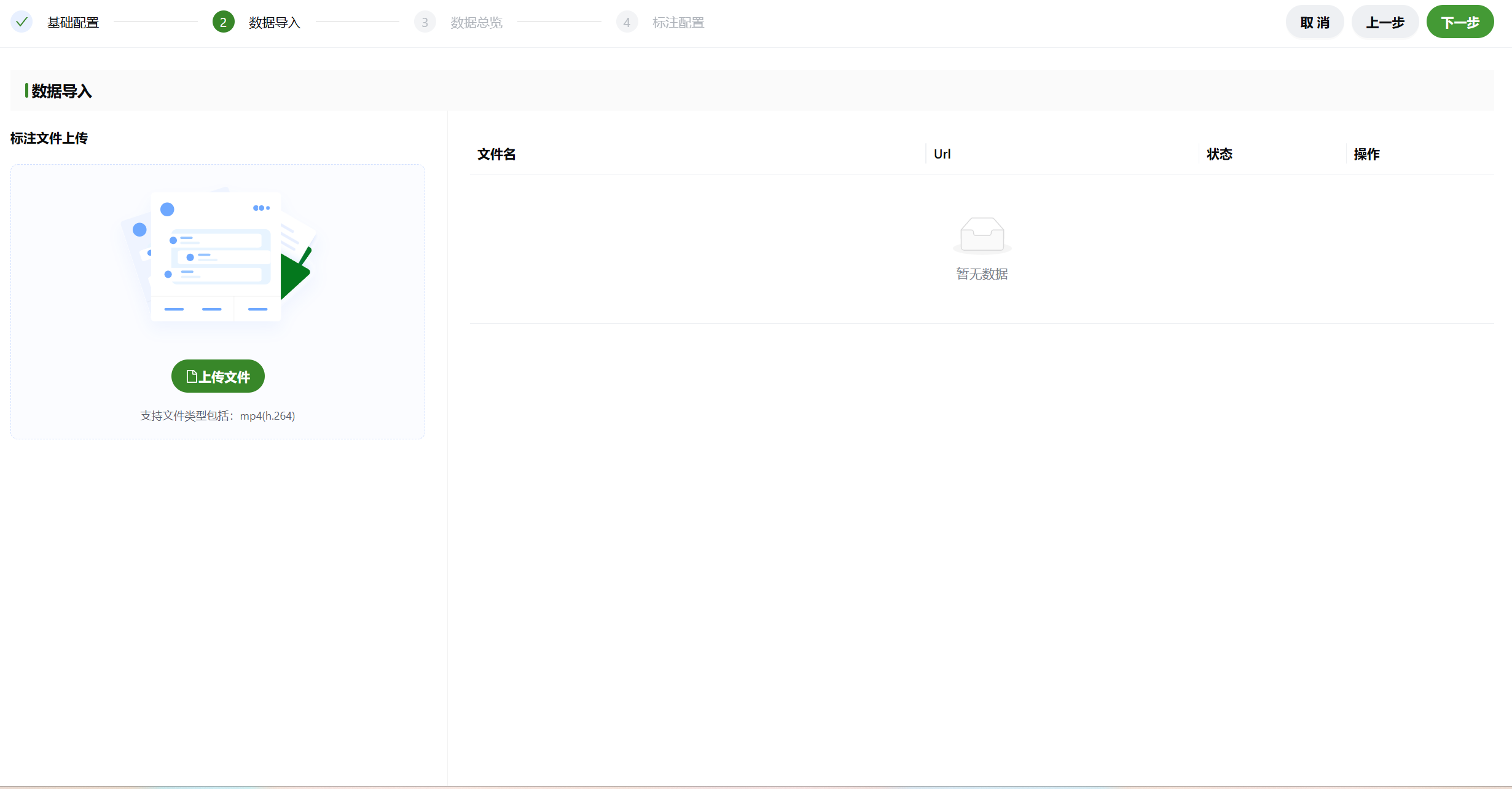Proceed with the 下一步 button
This screenshot has width=1512, height=789.
click(x=1460, y=22)
